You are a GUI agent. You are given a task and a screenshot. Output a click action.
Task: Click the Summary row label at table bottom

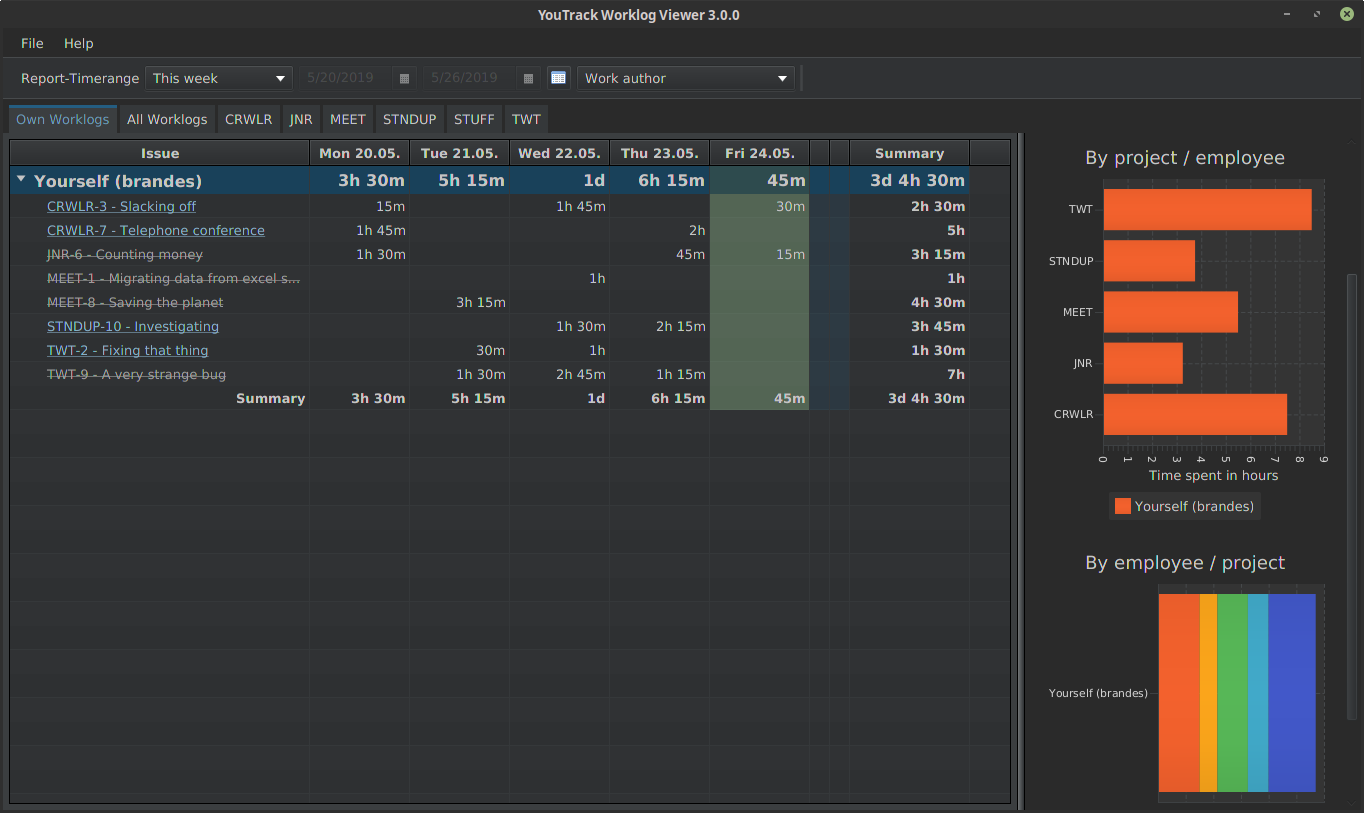tap(270, 398)
